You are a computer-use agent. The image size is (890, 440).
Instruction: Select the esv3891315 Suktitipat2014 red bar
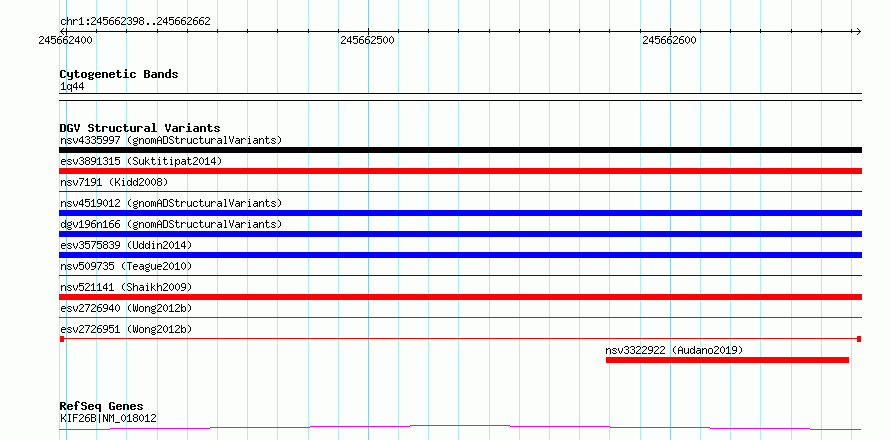click(x=460, y=171)
